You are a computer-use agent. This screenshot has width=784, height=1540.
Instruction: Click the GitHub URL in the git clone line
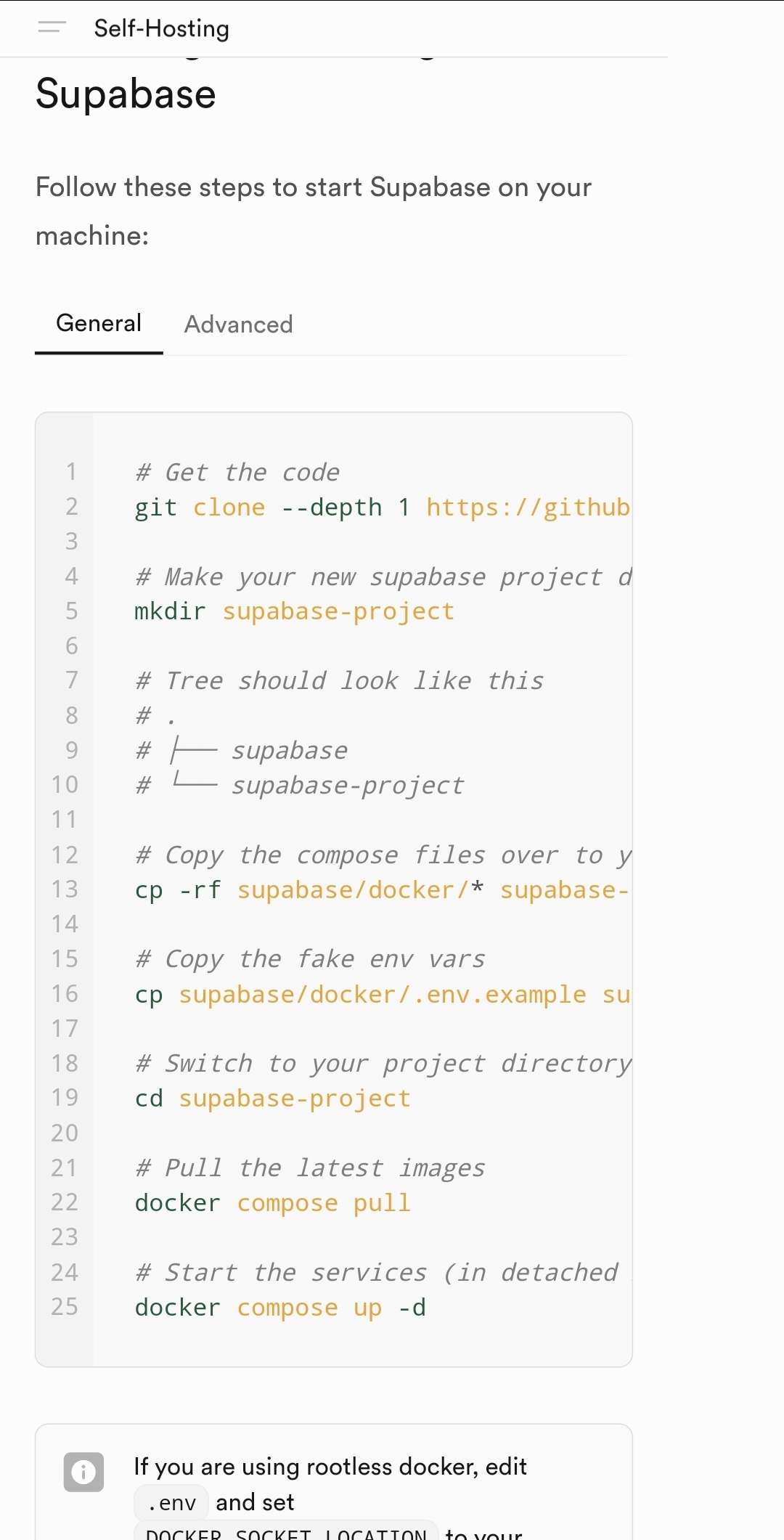pyautogui.click(x=528, y=507)
